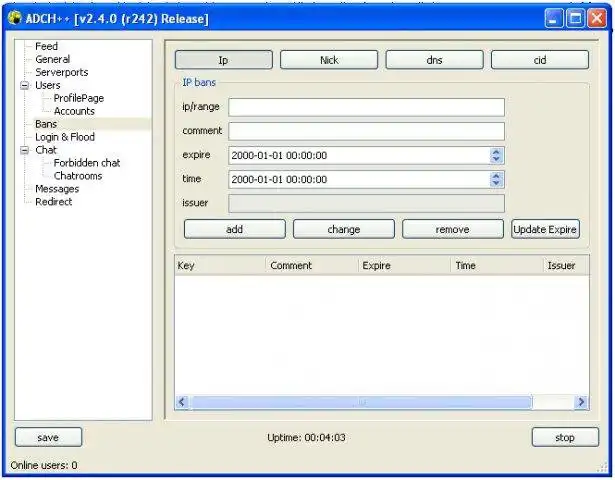Image resolution: width=615 pixels, height=480 pixels.
Task: Open the Redirect tree item
Action: point(53,202)
